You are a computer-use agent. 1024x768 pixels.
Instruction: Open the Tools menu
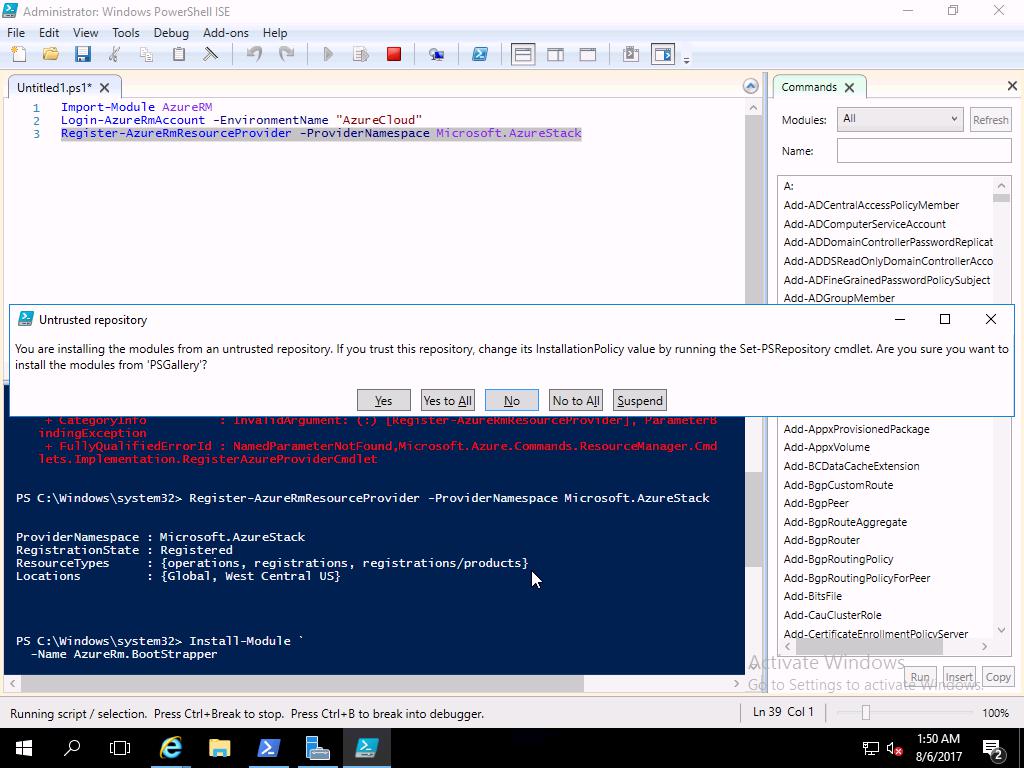pyautogui.click(x=125, y=33)
